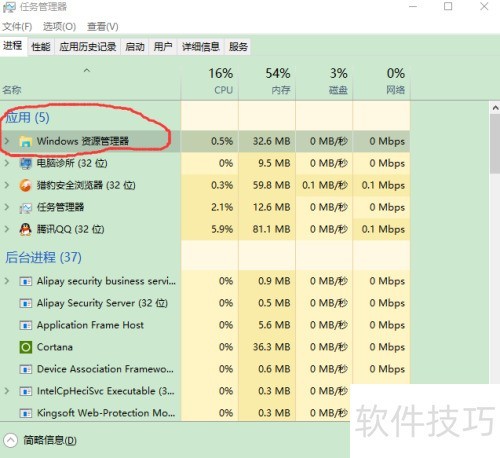Viewport: 500px width, 458px height.
Task: Click the 59.8 MB memory value
Action: tap(271, 185)
